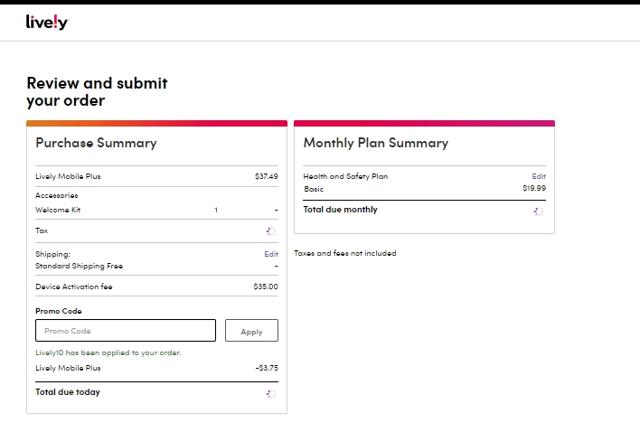Apply the promo code with Apply button
The image size is (640, 423).
point(251,330)
